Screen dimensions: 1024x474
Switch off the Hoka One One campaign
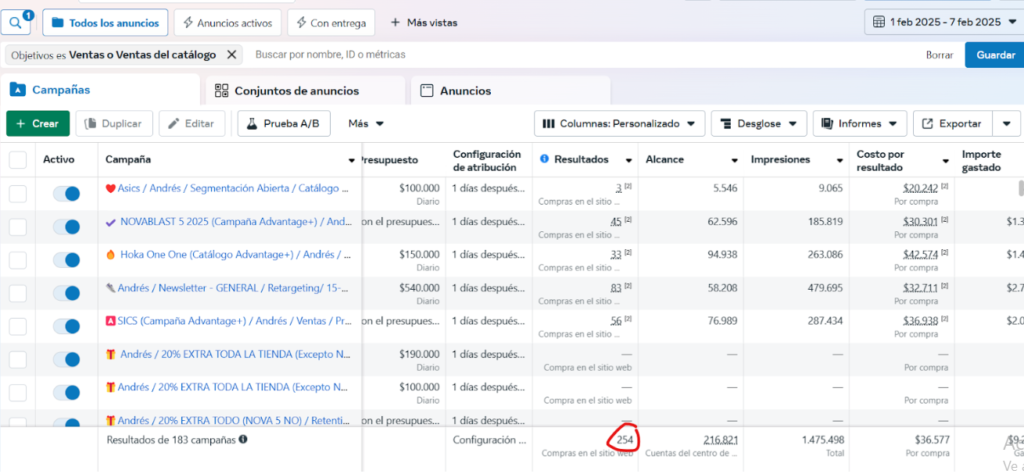67,260
